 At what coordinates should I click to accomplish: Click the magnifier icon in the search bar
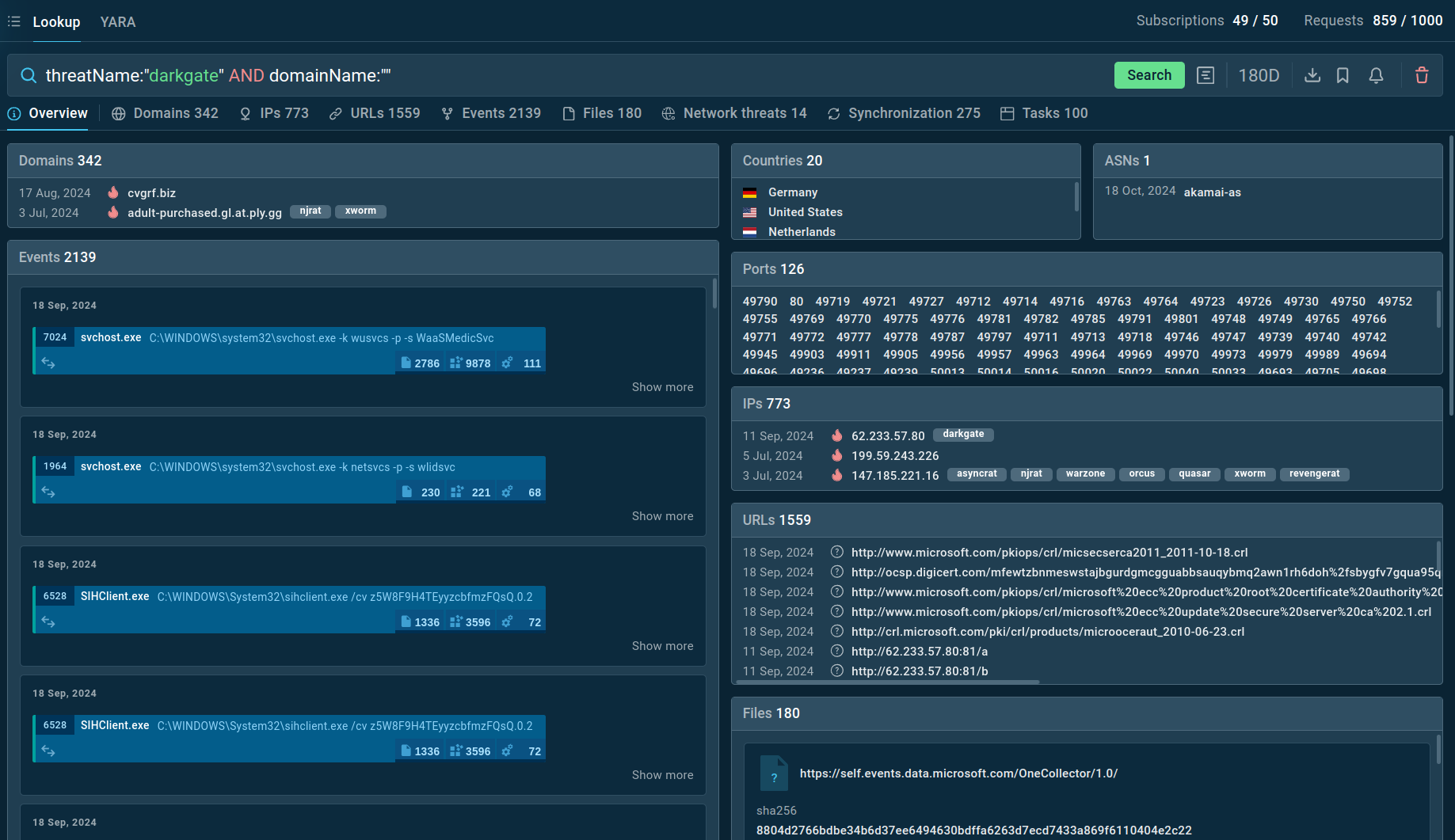point(29,75)
